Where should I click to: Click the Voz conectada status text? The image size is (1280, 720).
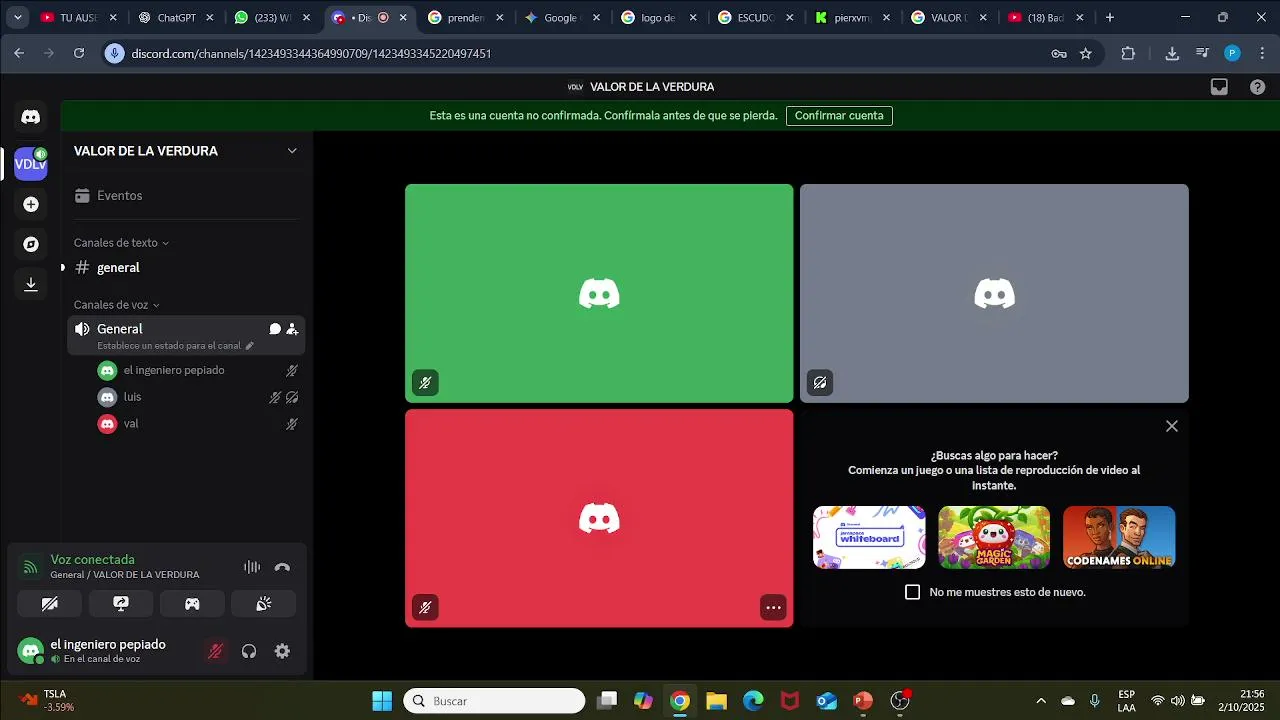pos(92,560)
